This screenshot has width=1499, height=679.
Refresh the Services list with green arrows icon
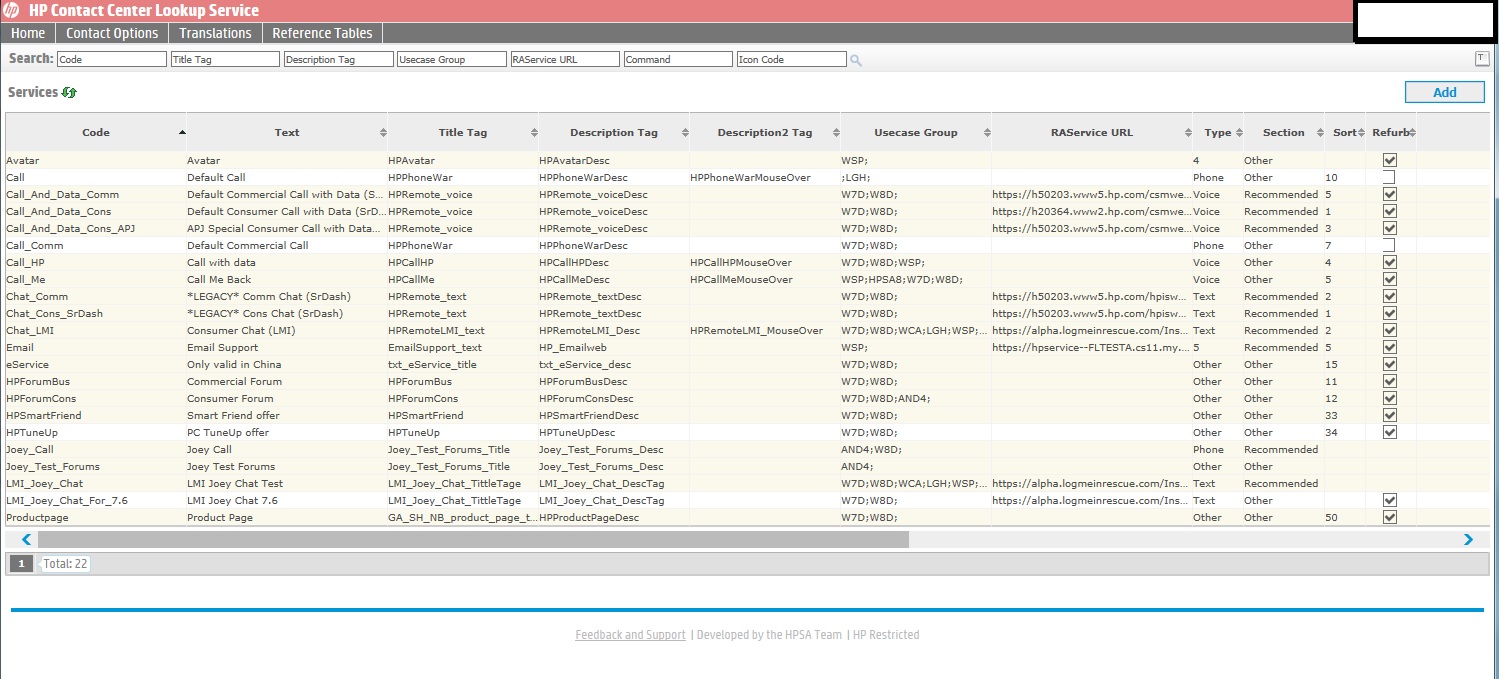tap(69, 92)
